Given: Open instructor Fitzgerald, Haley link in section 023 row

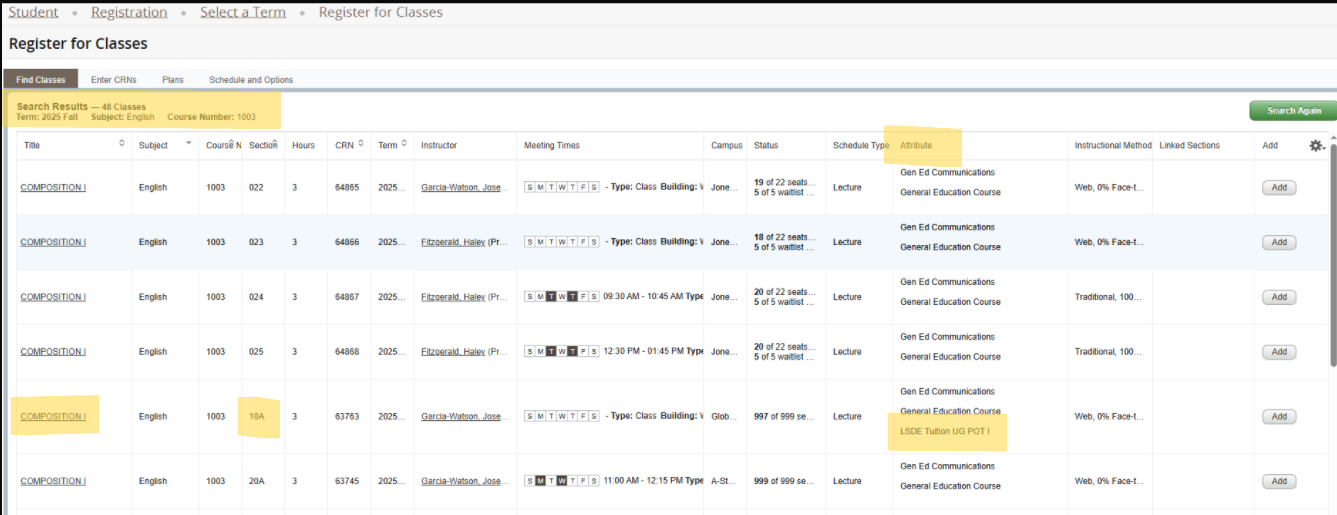Looking at the screenshot, I should [453, 242].
